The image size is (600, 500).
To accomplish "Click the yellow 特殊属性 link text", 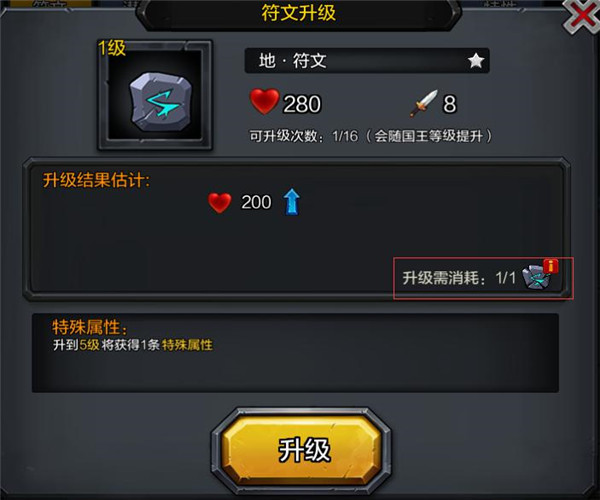I will click(187, 345).
